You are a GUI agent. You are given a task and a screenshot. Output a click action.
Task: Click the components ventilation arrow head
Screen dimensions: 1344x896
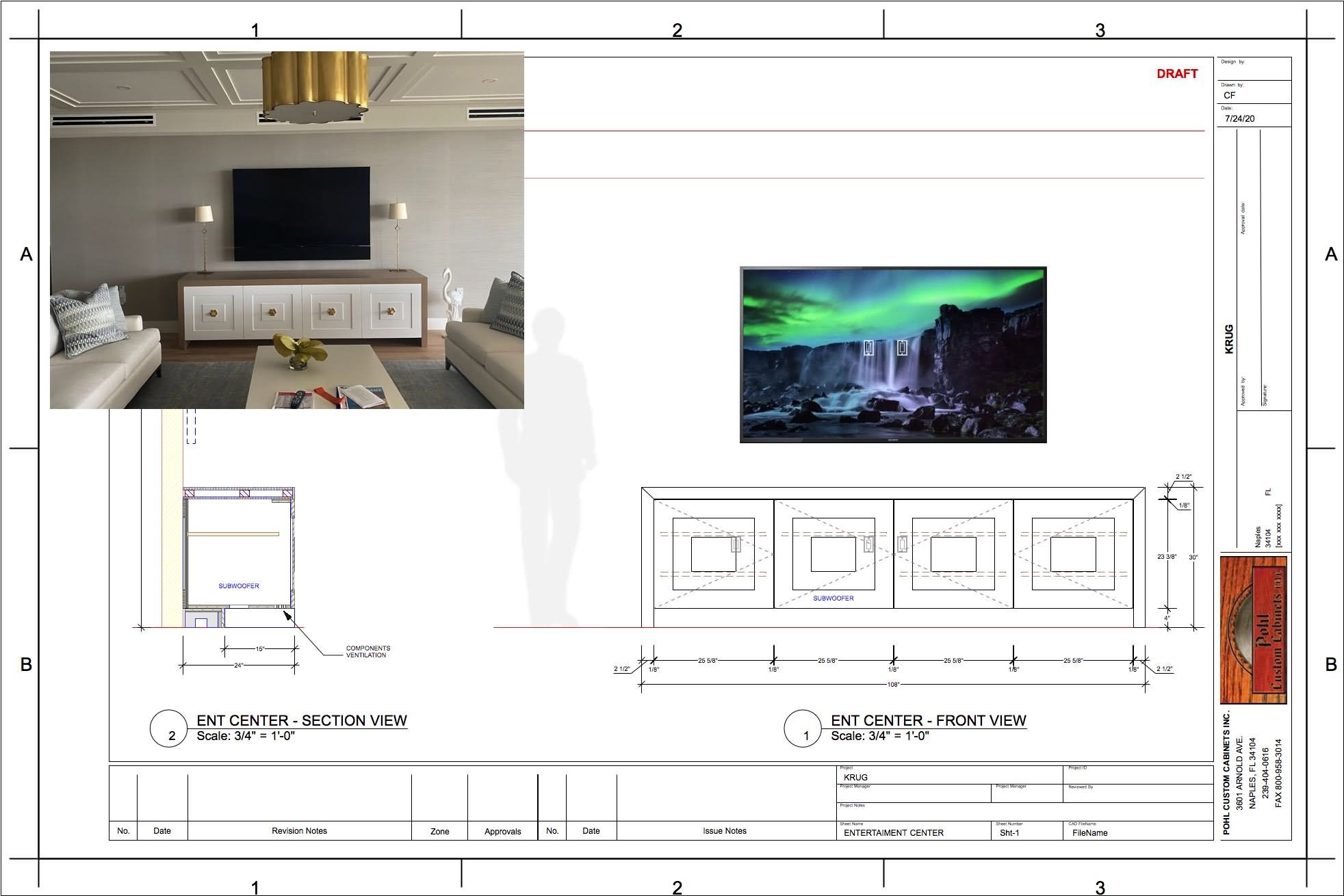287,616
